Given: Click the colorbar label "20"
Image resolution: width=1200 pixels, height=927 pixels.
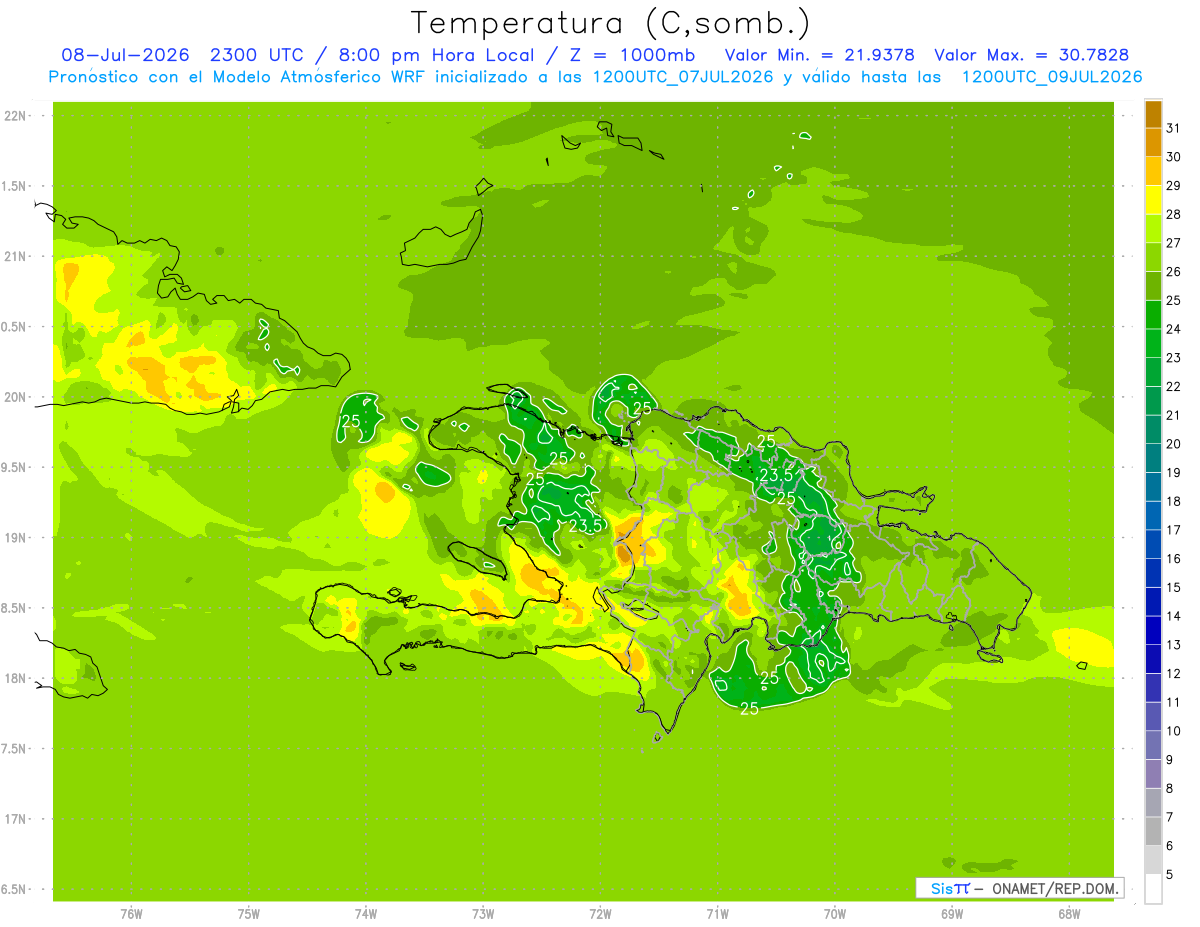Looking at the screenshot, I should (x=1174, y=444).
